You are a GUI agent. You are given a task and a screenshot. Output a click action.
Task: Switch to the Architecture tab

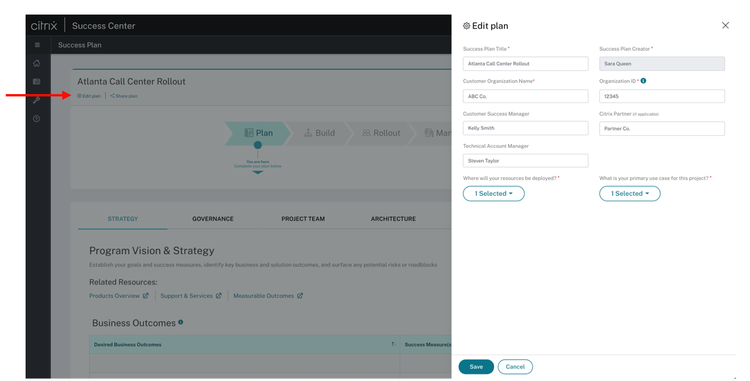393,218
